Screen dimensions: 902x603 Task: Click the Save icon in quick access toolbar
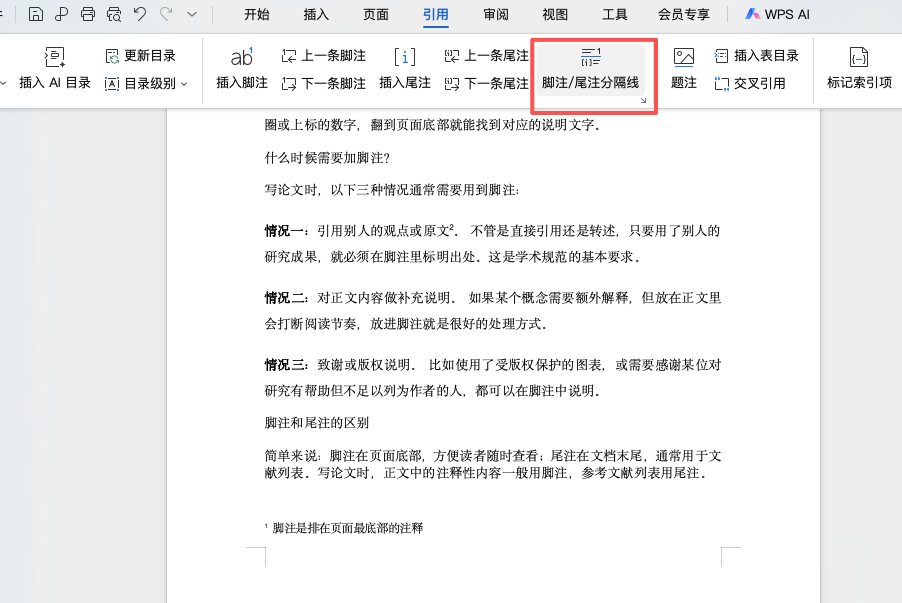[36, 14]
